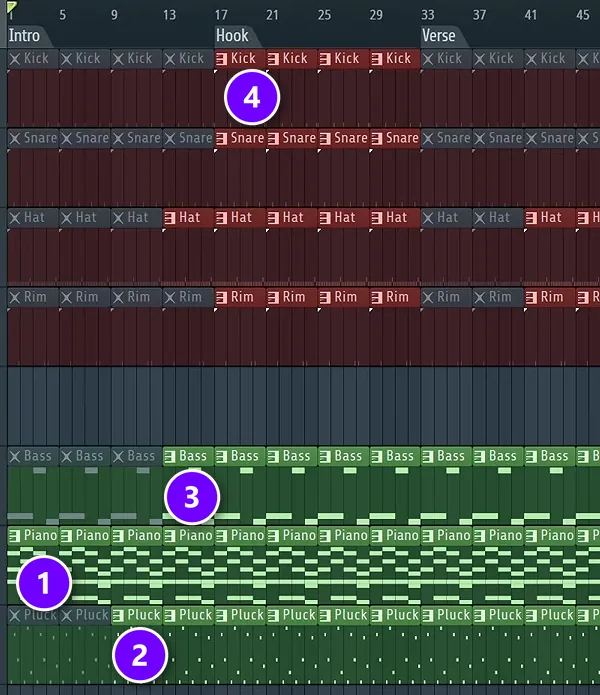The width and height of the screenshot is (600, 695).
Task: Select the active Bass clip title at bar 21
Action: 296,456
